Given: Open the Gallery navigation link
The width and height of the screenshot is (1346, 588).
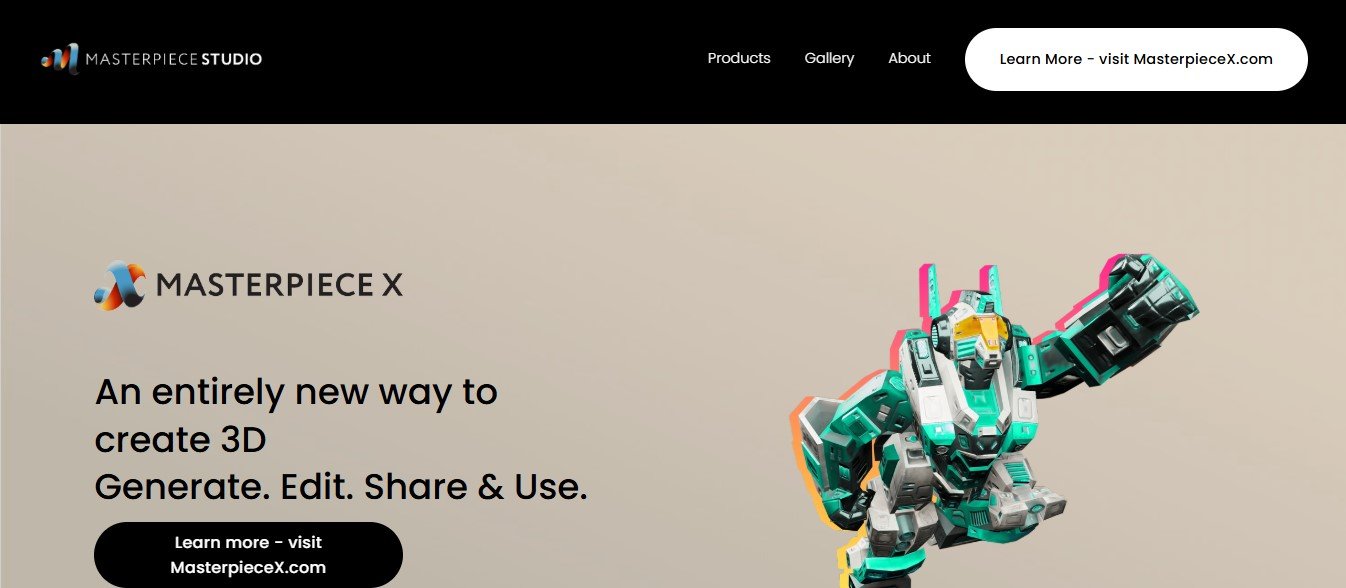Looking at the screenshot, I should click(829, 58).
